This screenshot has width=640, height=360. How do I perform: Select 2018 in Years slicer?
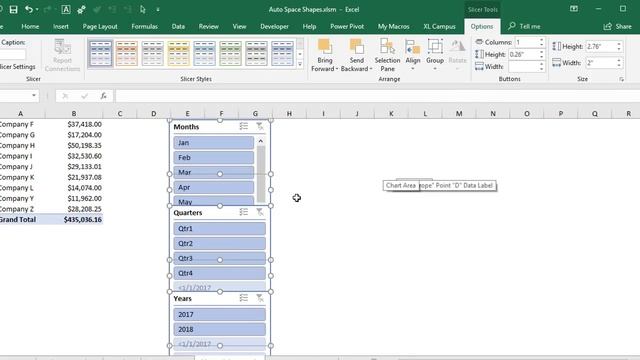point(220,329)
